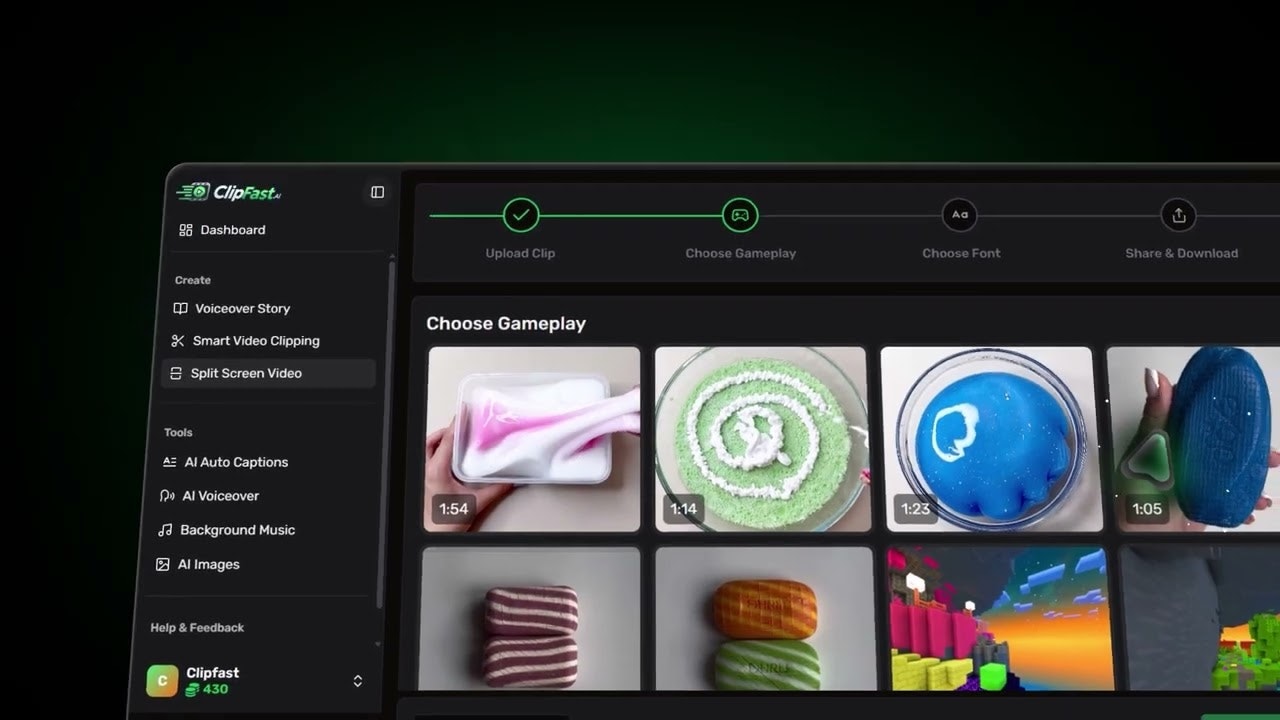Click the Choose Font Aa icon
Image resolution: width=1280 pixels, height=720 pixels.
(960, 214)
